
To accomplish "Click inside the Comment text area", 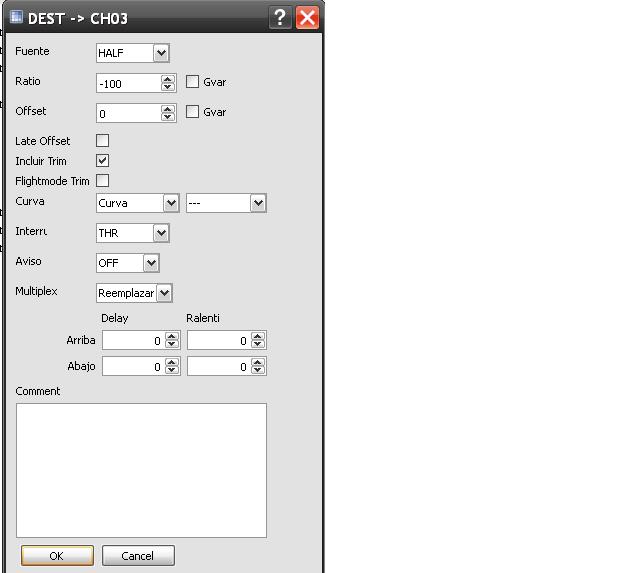I will pos(141,470).
